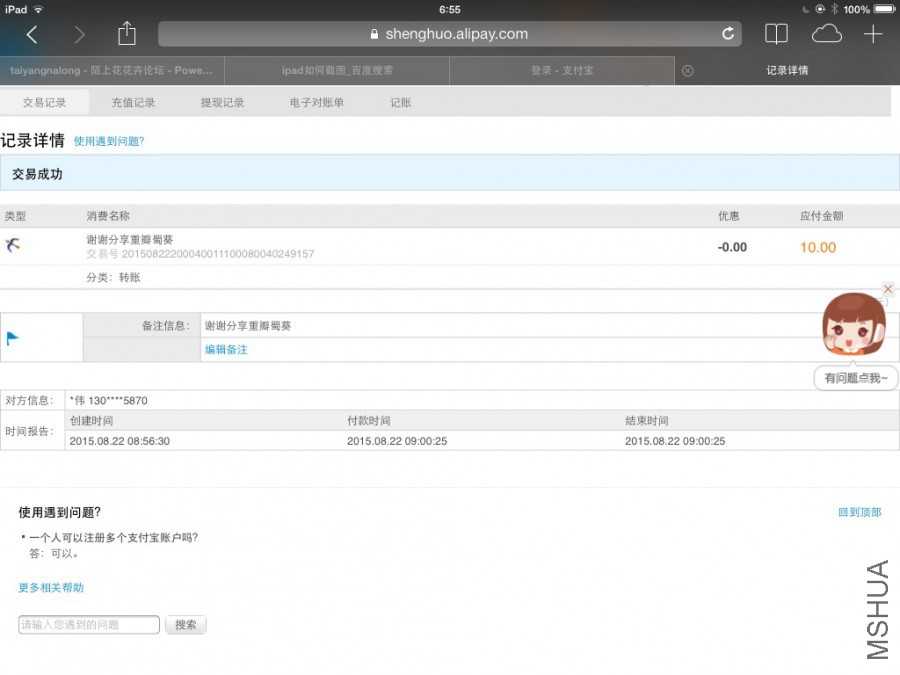The width and height of the screenshot is (900, 675).
Task: Click the blue flag remark icon
Action: pos(13,338)
